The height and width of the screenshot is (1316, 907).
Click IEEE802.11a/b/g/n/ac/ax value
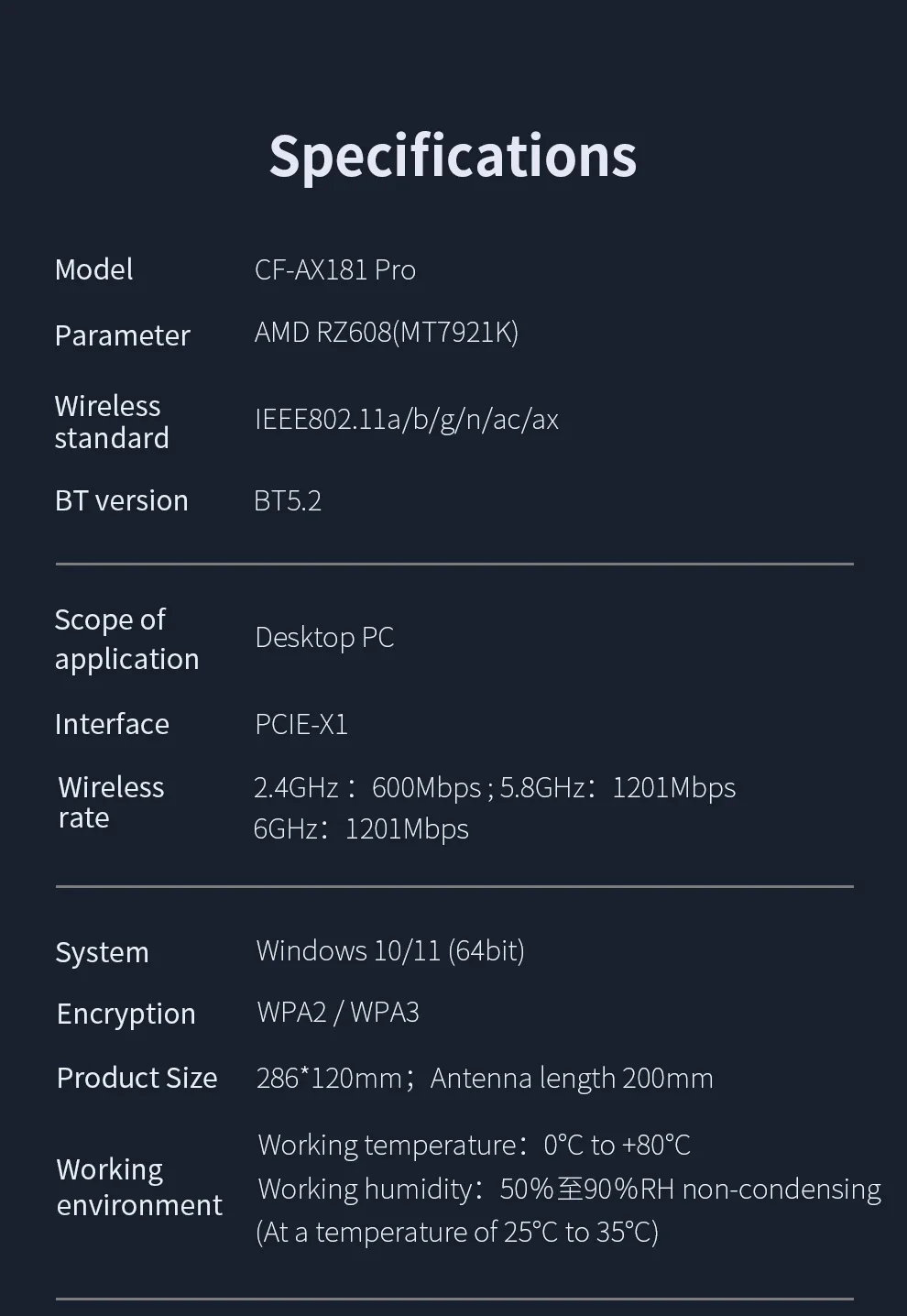click(x=406, y=419)
